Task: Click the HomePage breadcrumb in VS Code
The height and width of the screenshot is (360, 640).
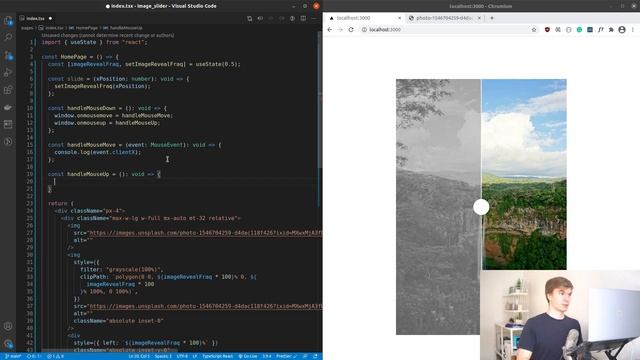Action: tap(87, 28)
